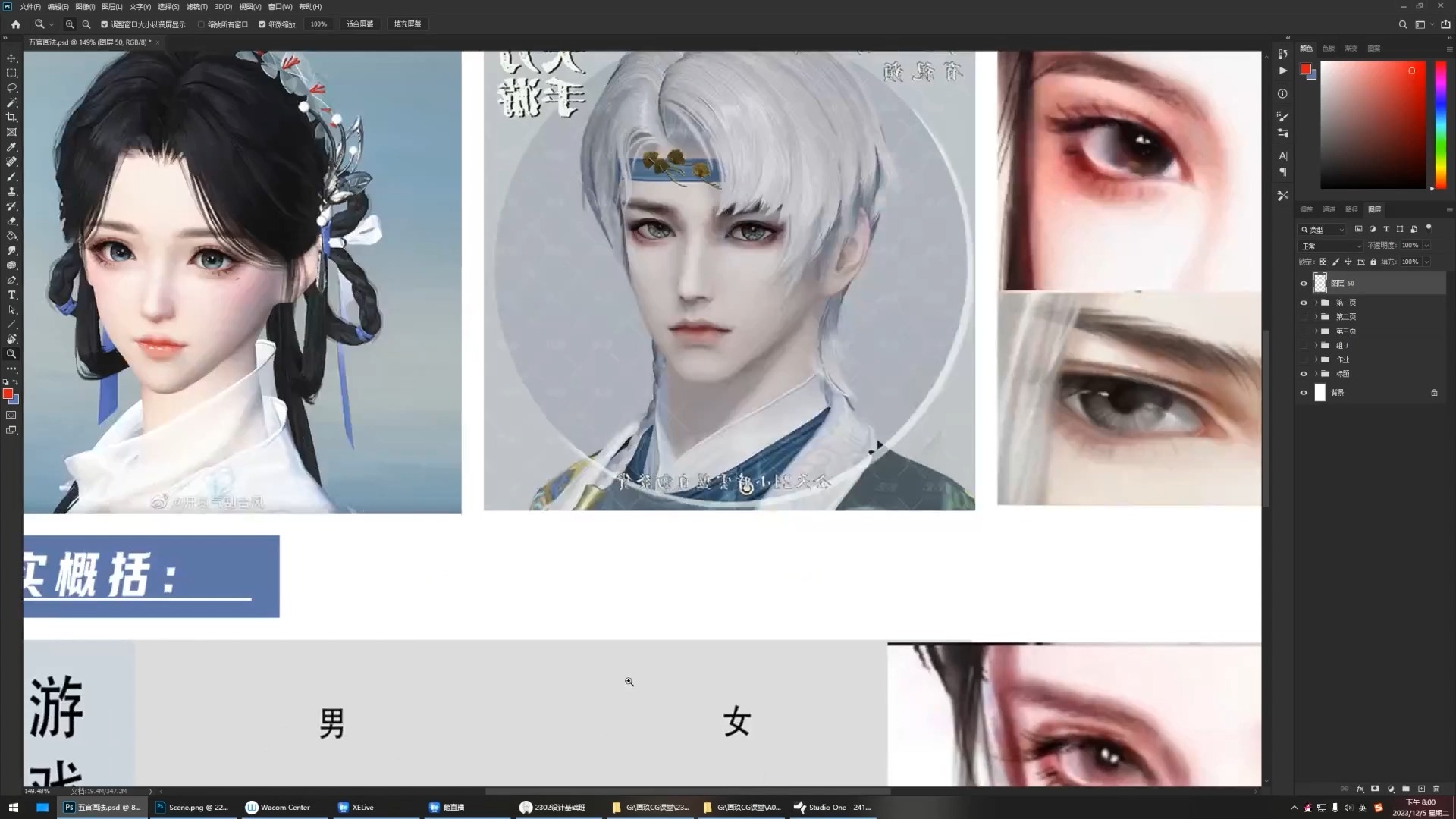Image resolution: width=1456 pixels, height=819 pixels.
Task: Select the Magic Wand tool
Action: [11, 102]
